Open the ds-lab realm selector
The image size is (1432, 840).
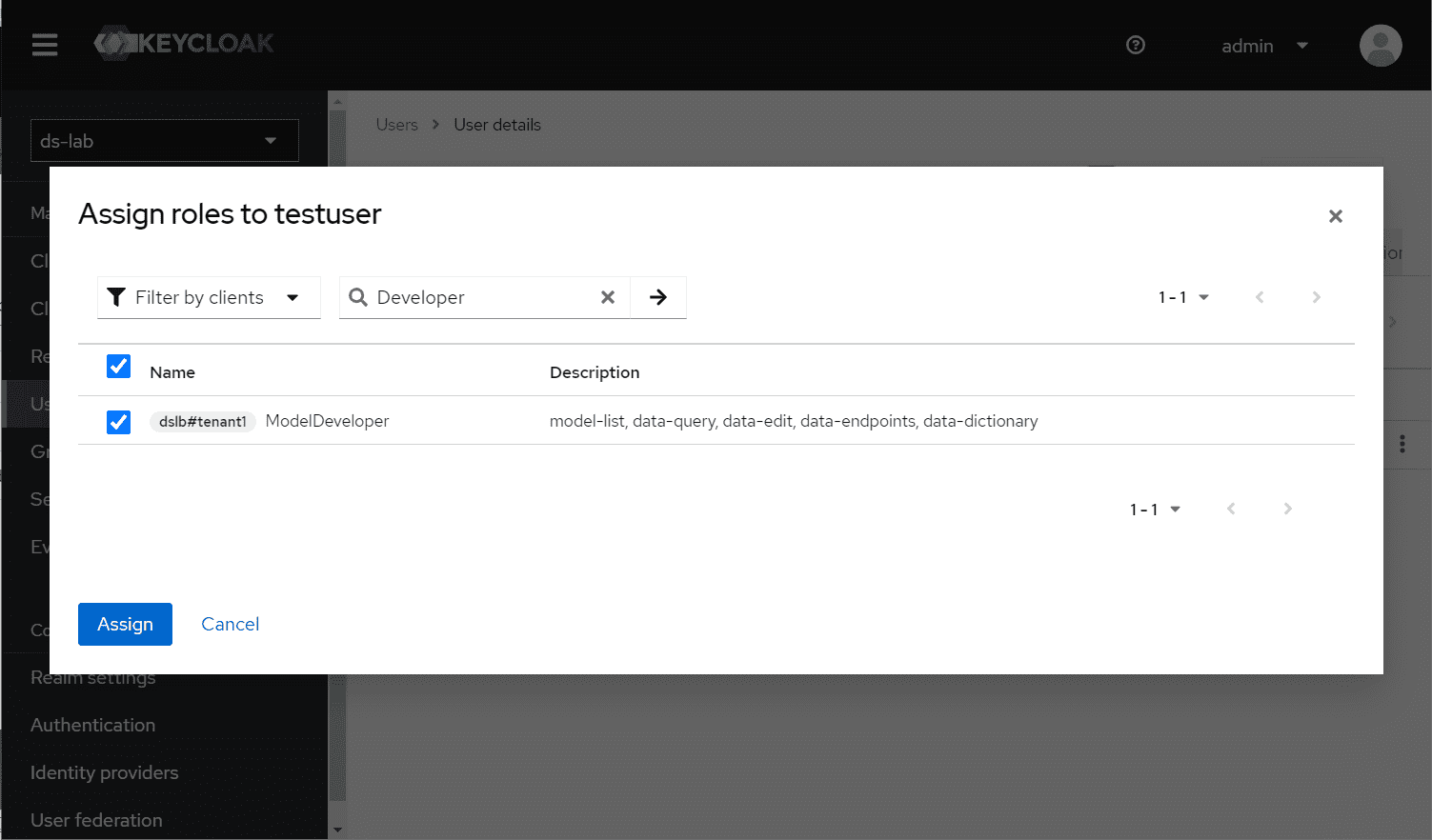pyautogui.click(x=164, y=141)
